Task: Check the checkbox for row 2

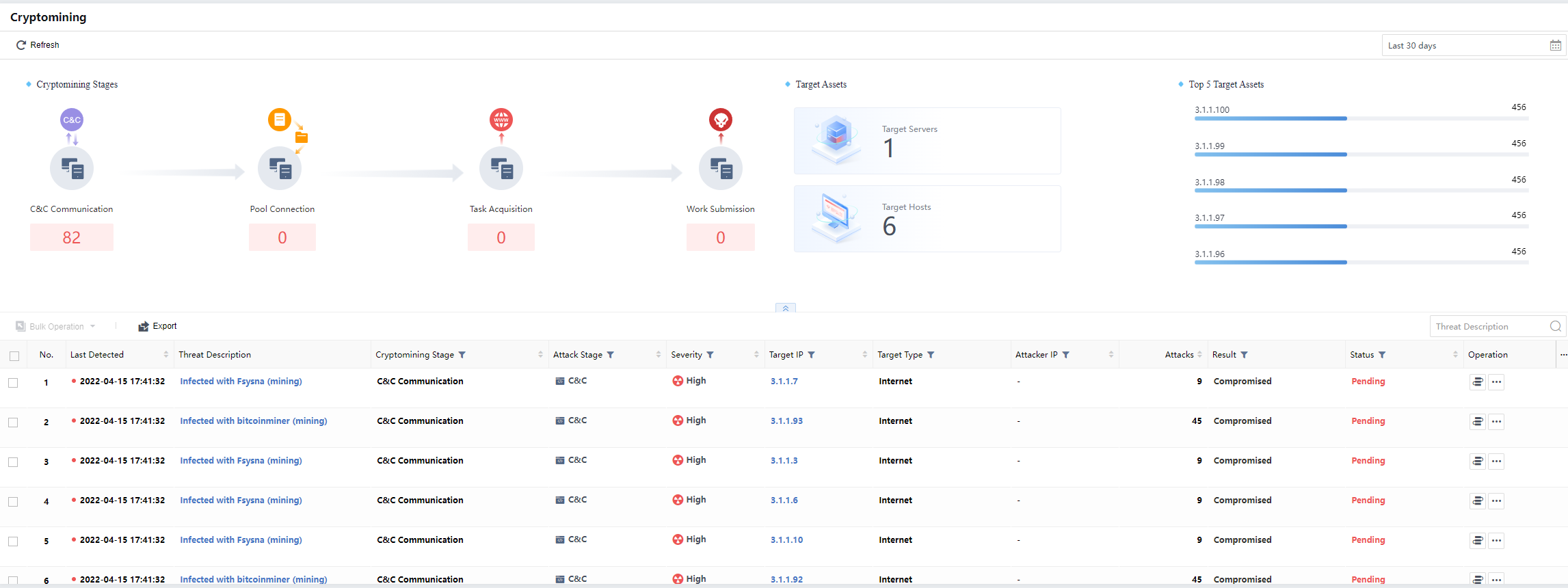Action: click(x=13, y=423)
